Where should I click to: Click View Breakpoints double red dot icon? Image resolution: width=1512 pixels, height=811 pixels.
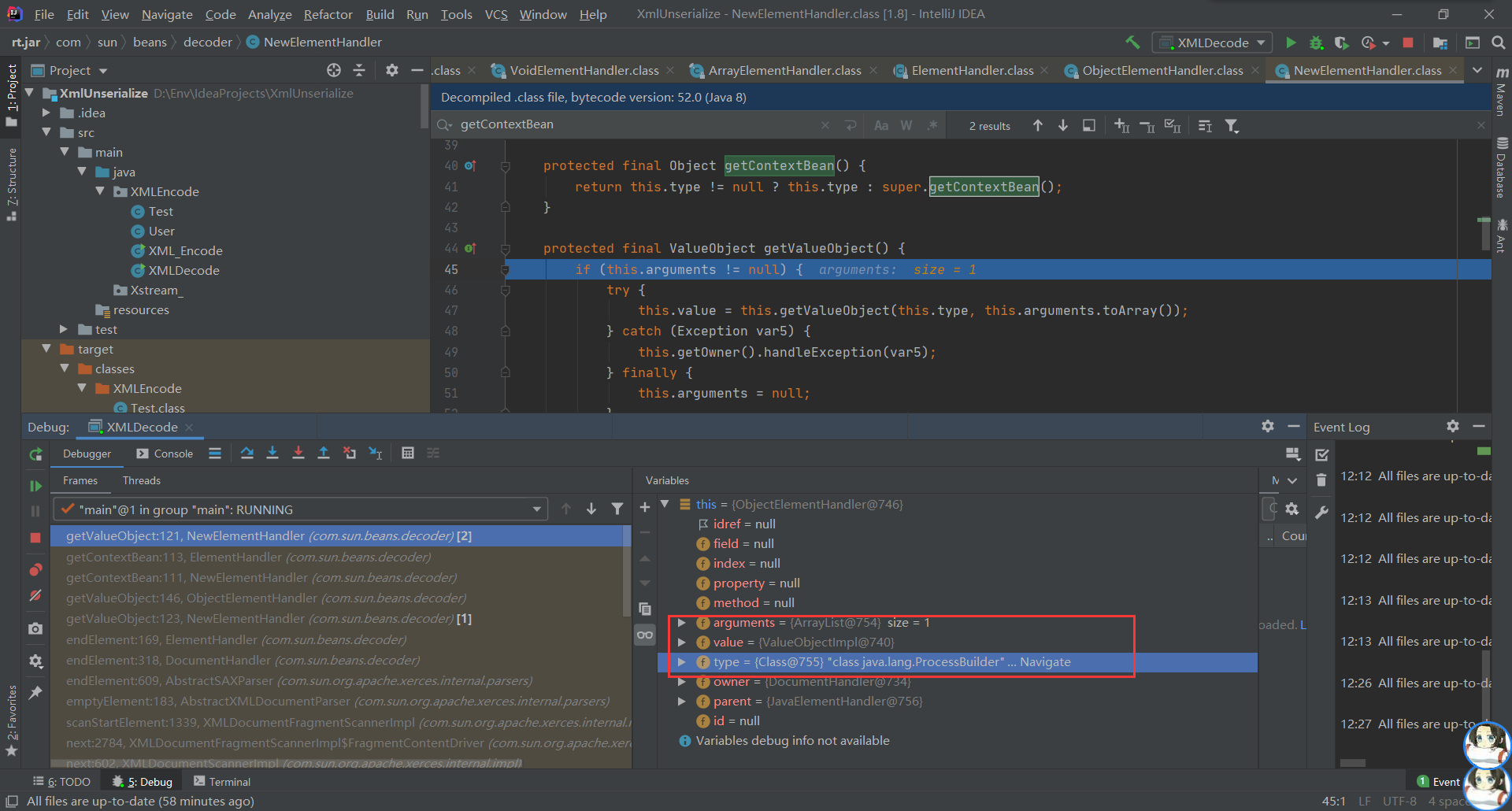[x=35, y=570]
